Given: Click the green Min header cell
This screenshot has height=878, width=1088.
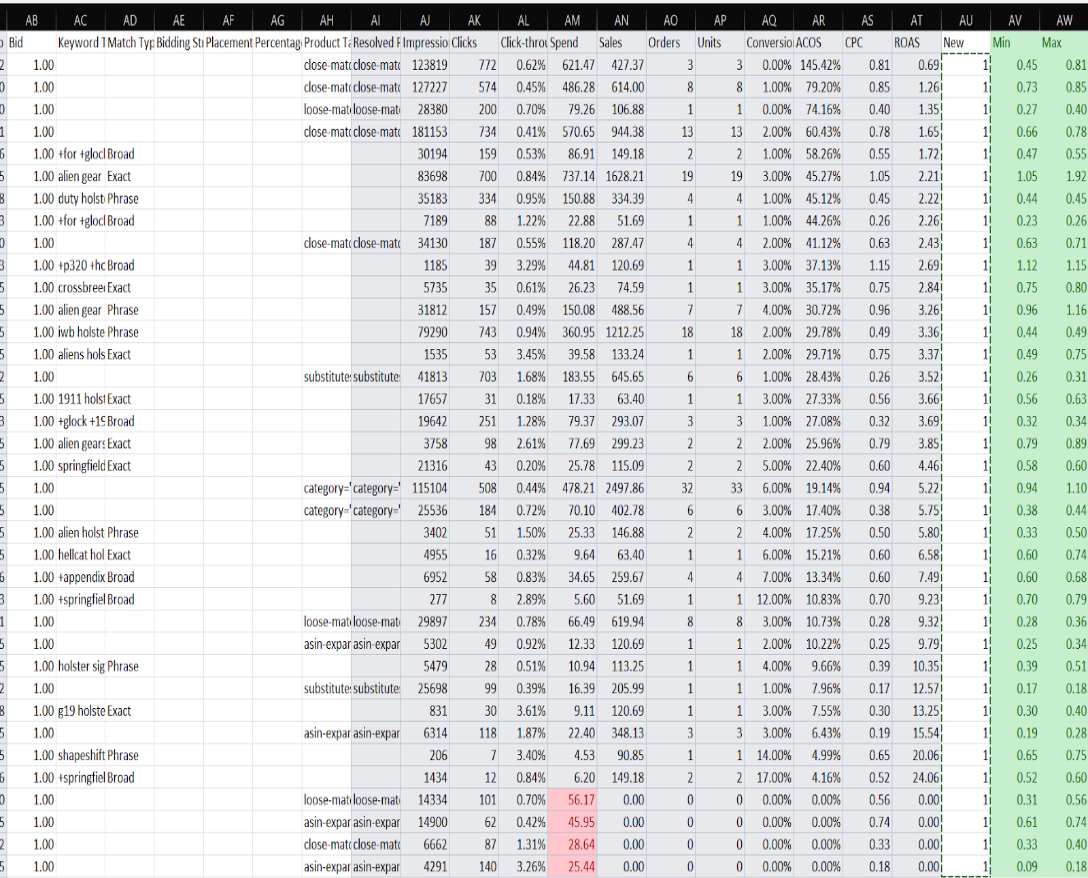Looking at the screenshot, I should [1000, 43].
